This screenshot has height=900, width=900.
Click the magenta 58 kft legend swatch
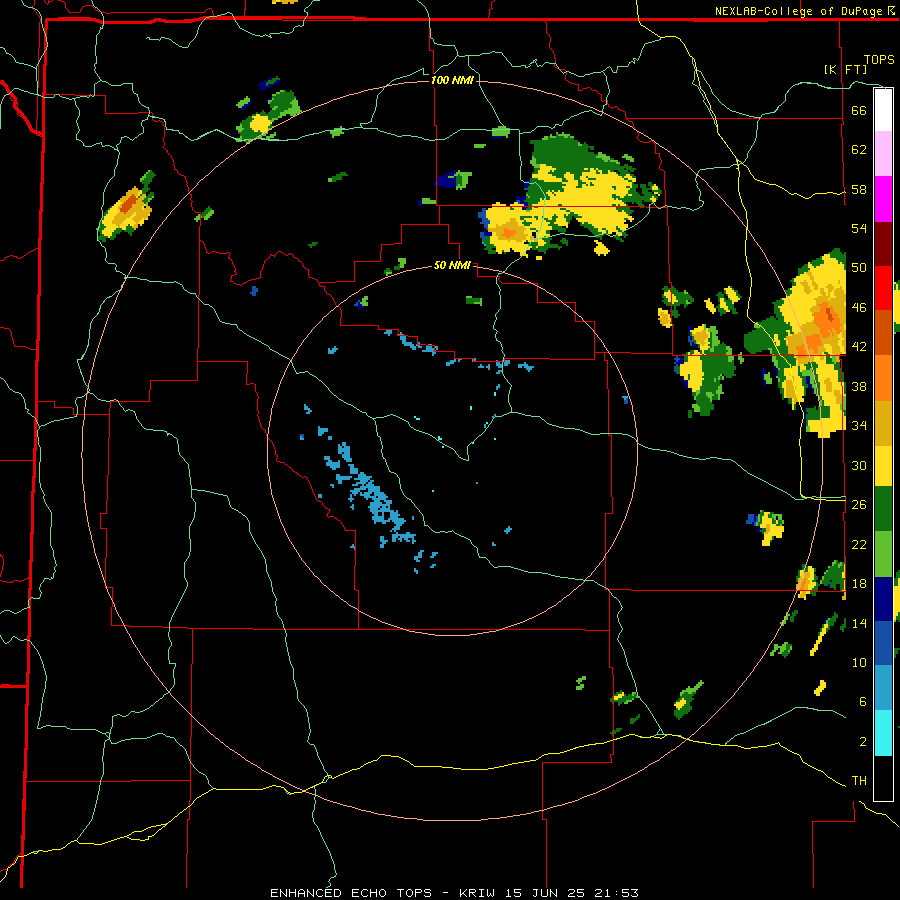click(883, 199)
